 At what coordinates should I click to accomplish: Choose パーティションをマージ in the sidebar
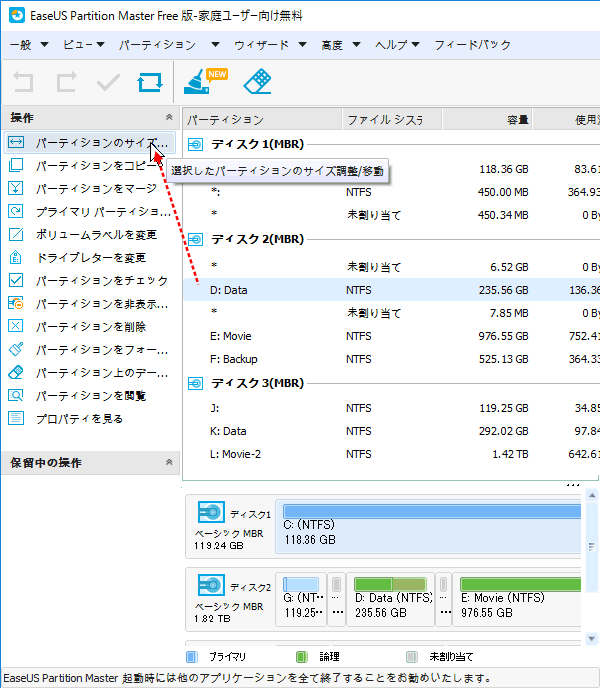click(95, 188)
